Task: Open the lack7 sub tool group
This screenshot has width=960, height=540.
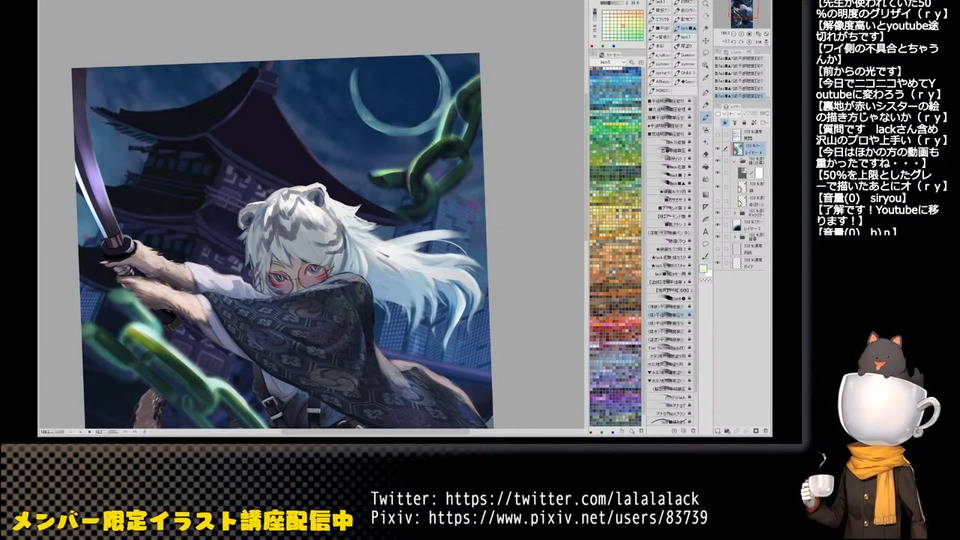Action: coord(685,37)
